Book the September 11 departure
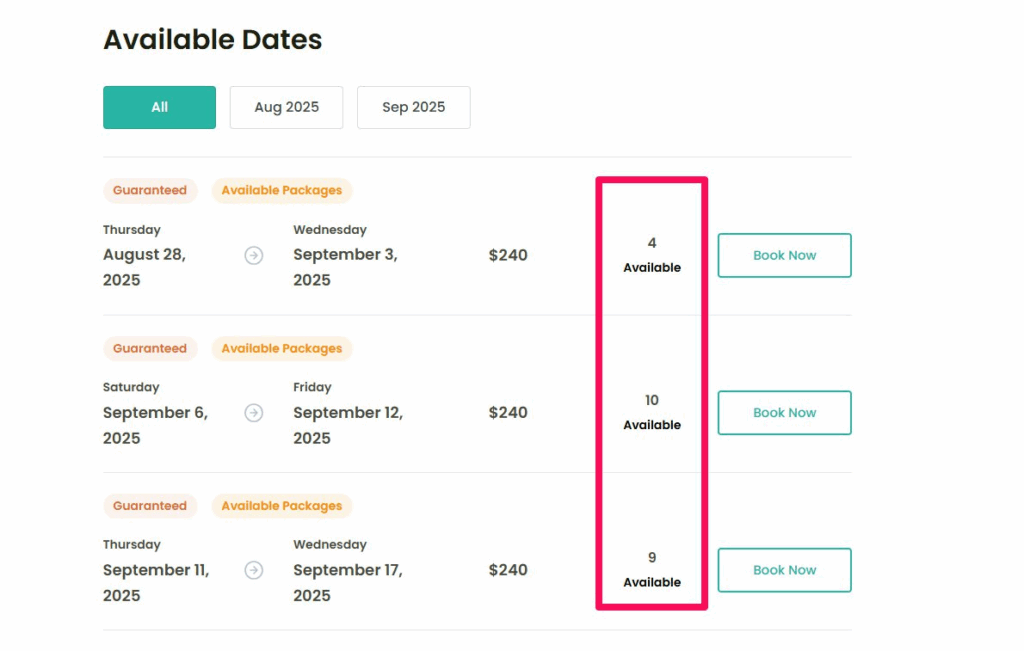This screenshot has width=1024, height=651. point(784,570)
